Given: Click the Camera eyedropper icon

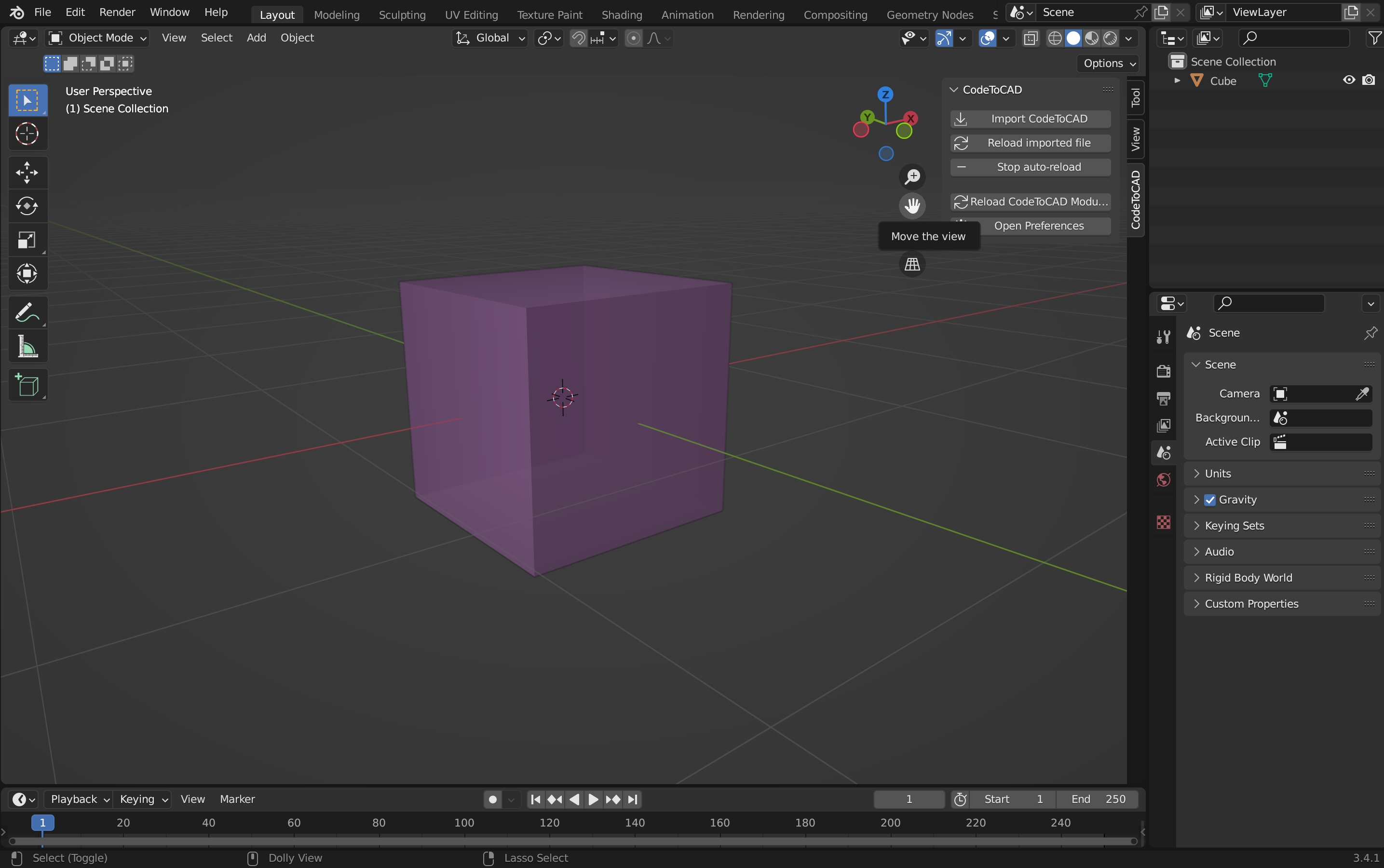Looking at the screenshot, I should [x=1362, y=394].
